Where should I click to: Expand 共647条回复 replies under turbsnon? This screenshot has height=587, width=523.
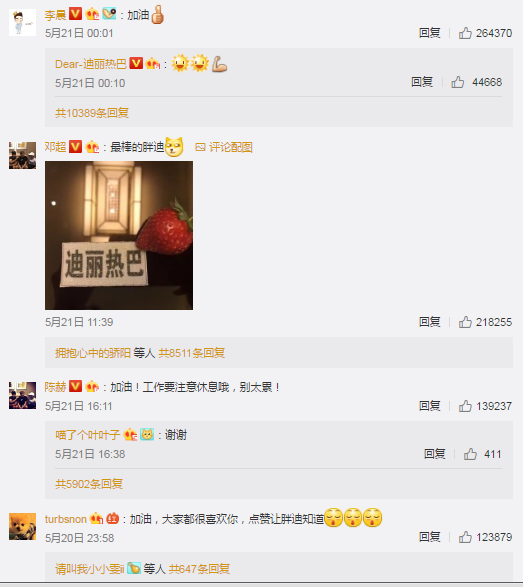(x=199, y=569)
